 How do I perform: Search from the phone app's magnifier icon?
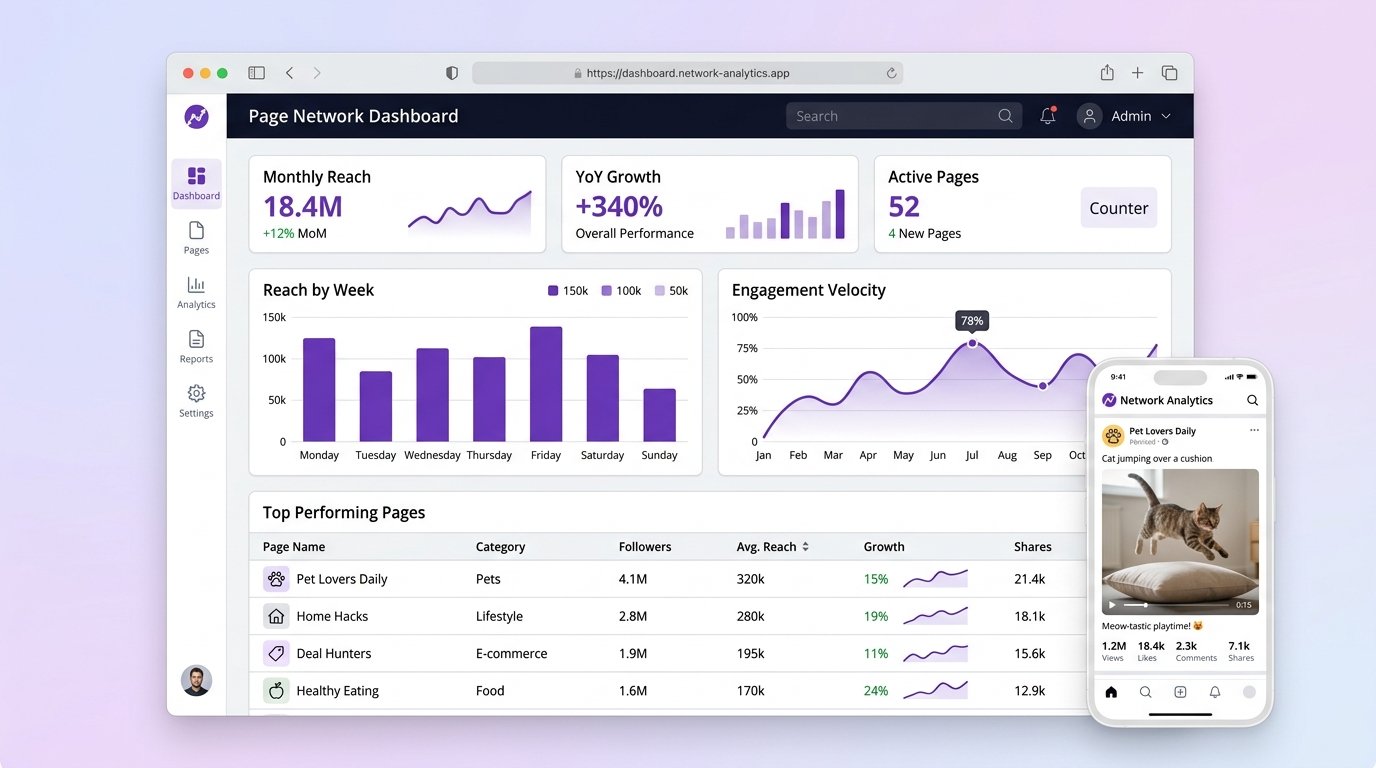coord(1252,400)
